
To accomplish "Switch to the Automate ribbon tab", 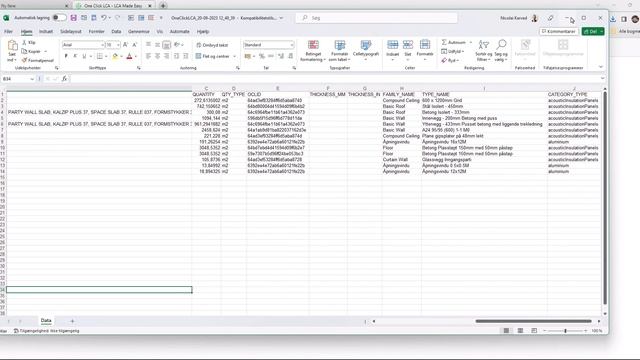I will pyautogui.click(x=180, y=31).
